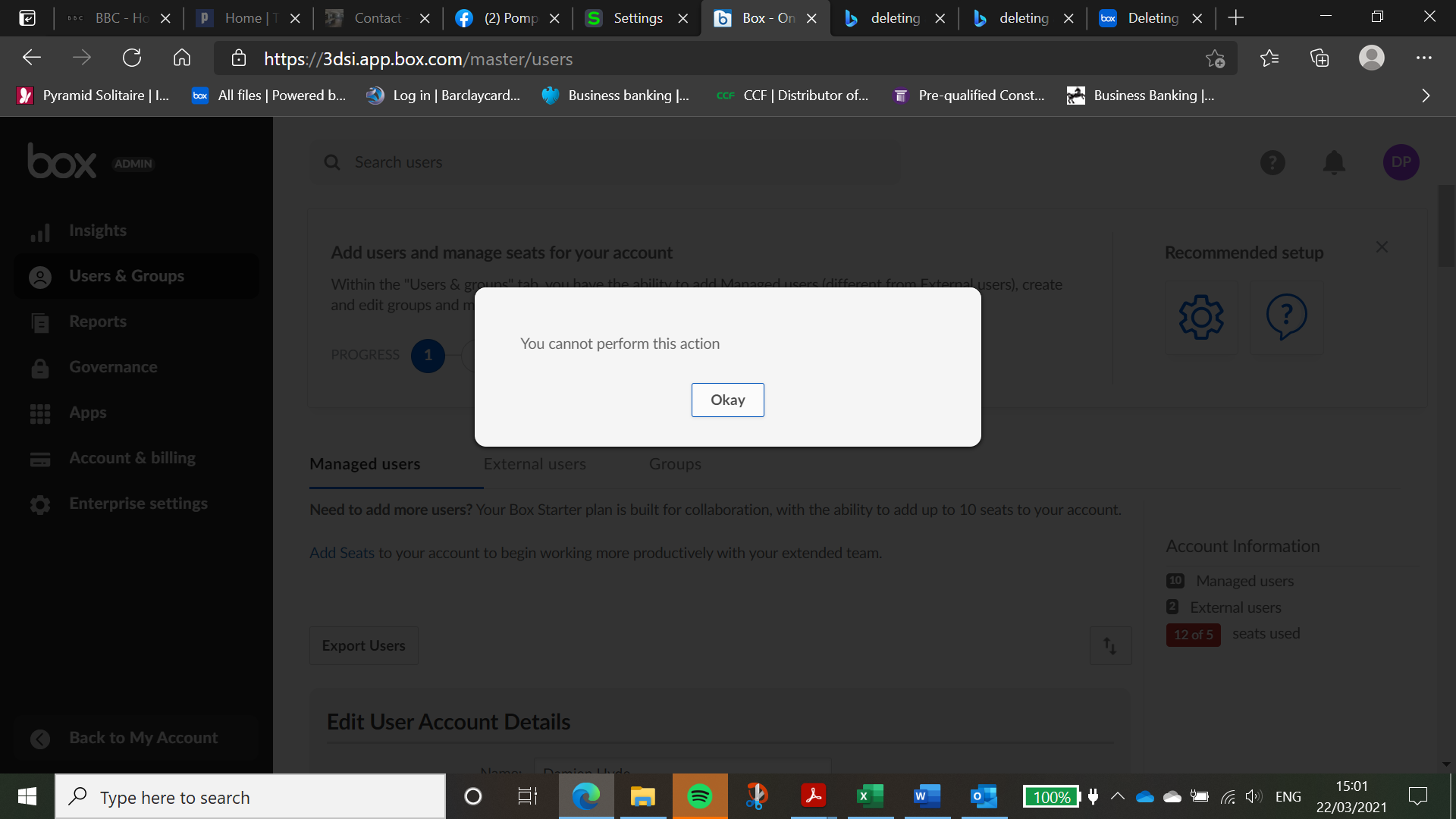
Task: Switch to the Managed users tab
Action: 365,464
